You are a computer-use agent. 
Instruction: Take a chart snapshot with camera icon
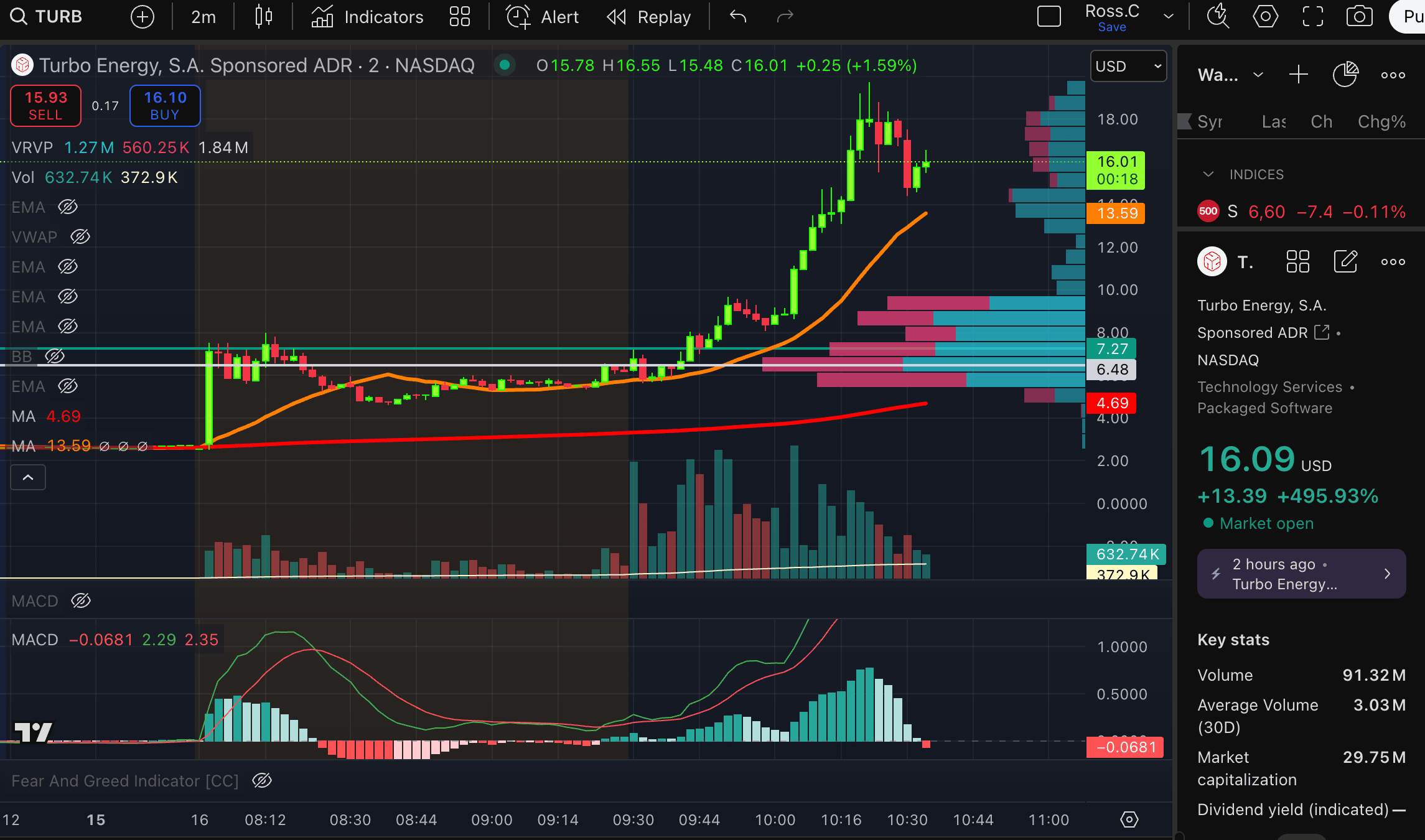click(1359, 17)
